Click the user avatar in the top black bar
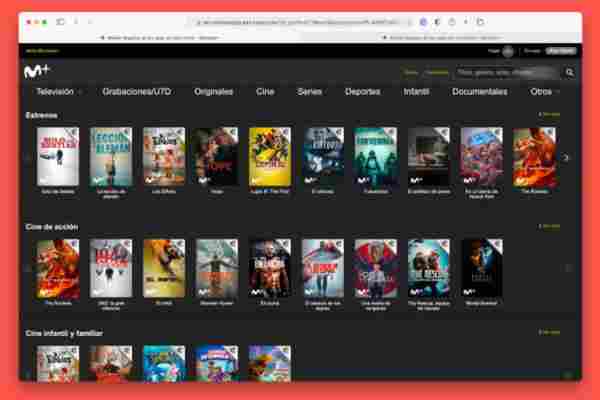 [508, 51]
